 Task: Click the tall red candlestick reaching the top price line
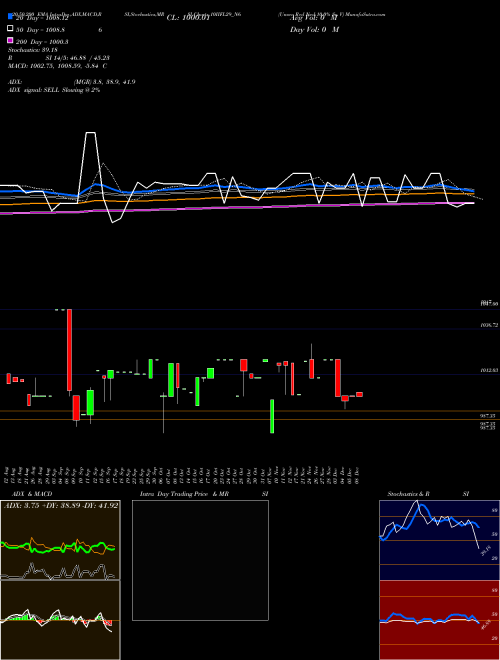tap(69, 350)
